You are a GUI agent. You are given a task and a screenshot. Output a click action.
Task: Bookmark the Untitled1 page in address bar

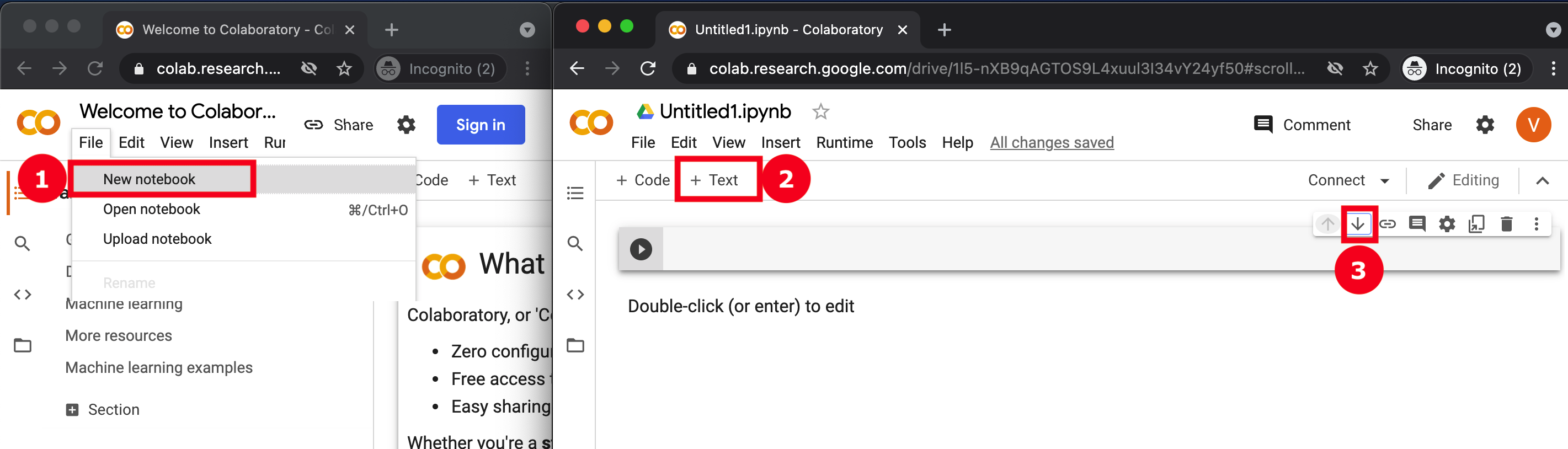coord(1370,69)
